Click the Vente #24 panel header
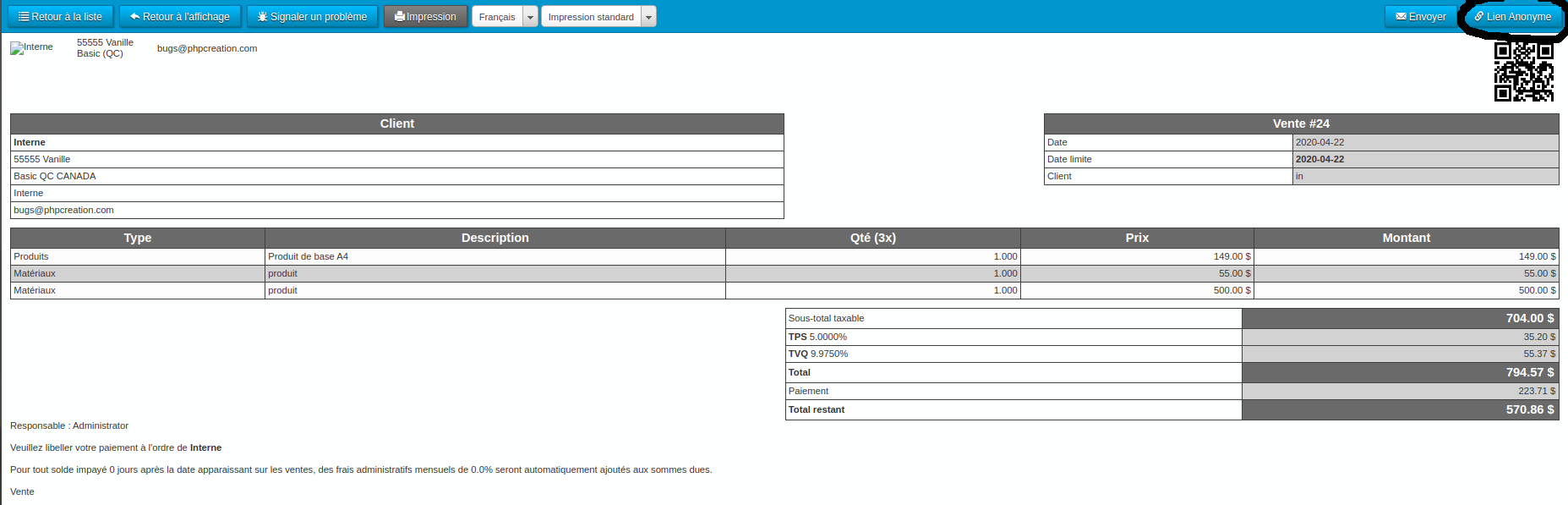Image resolution: width=1568 pixels, height=505 pixels. [1301, 124]
